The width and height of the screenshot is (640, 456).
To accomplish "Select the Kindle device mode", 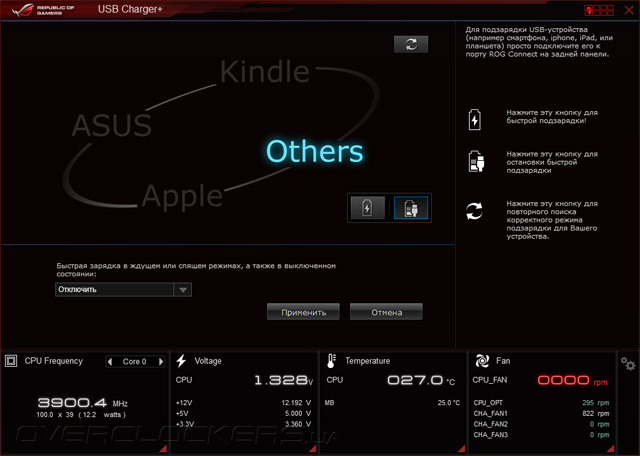I will point(264,71).
